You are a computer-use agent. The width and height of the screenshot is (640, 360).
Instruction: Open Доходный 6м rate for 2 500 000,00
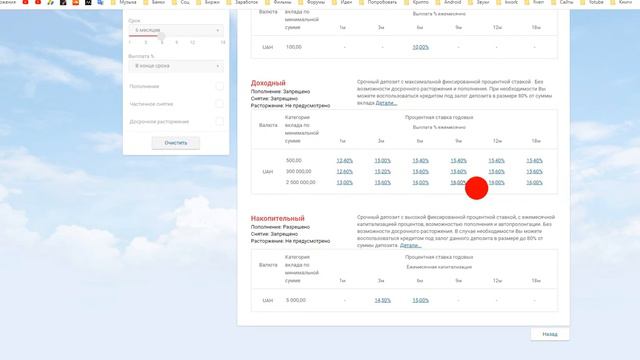point(420,183)
